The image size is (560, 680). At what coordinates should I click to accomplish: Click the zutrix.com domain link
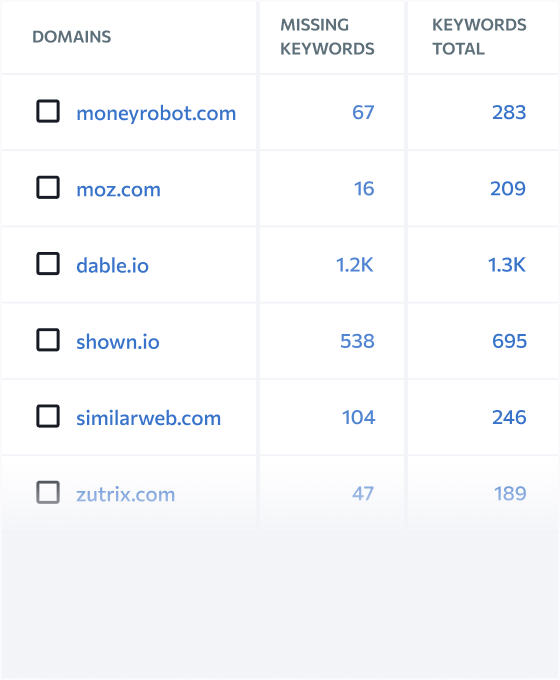(126, 494)
